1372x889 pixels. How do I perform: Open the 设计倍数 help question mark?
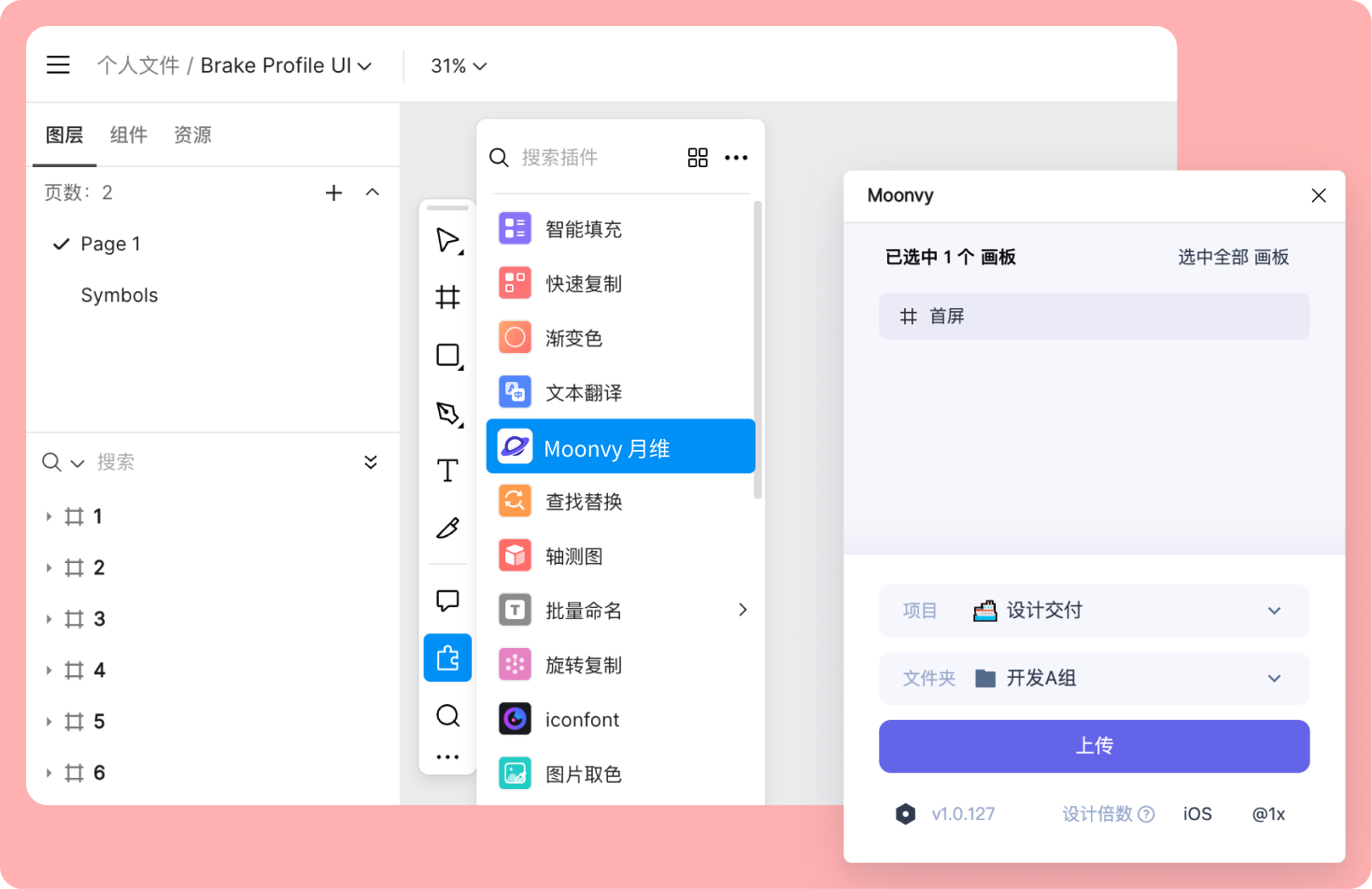pyautogui.click(x=1146, y=814)
